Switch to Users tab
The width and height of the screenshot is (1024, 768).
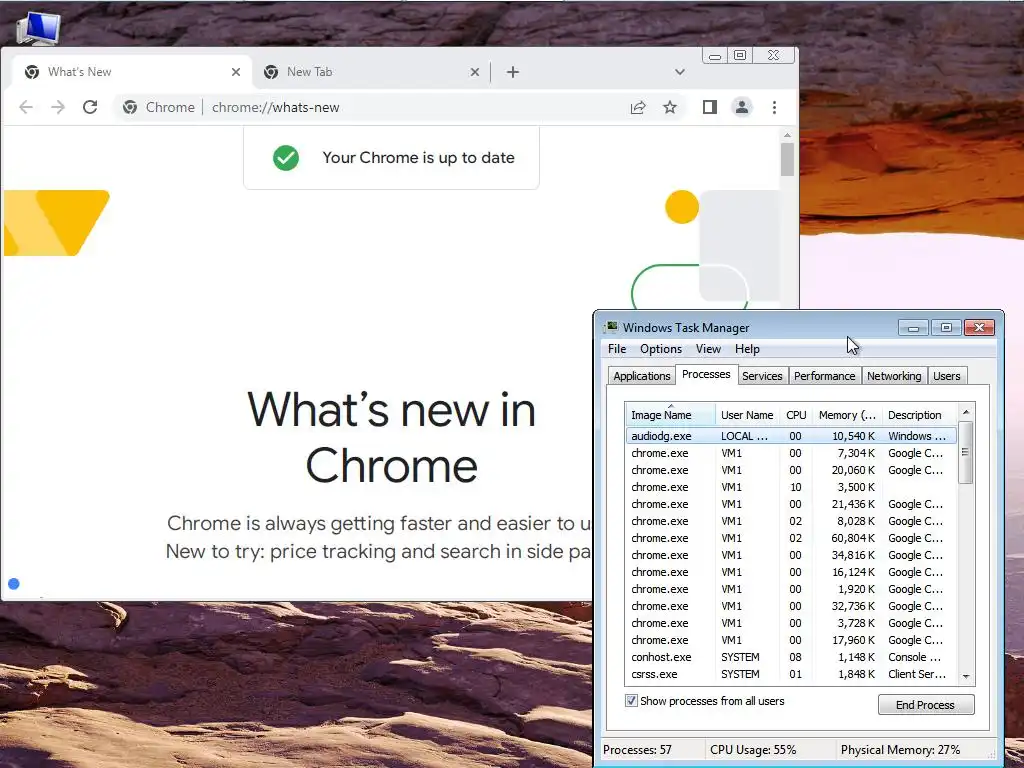946,376
